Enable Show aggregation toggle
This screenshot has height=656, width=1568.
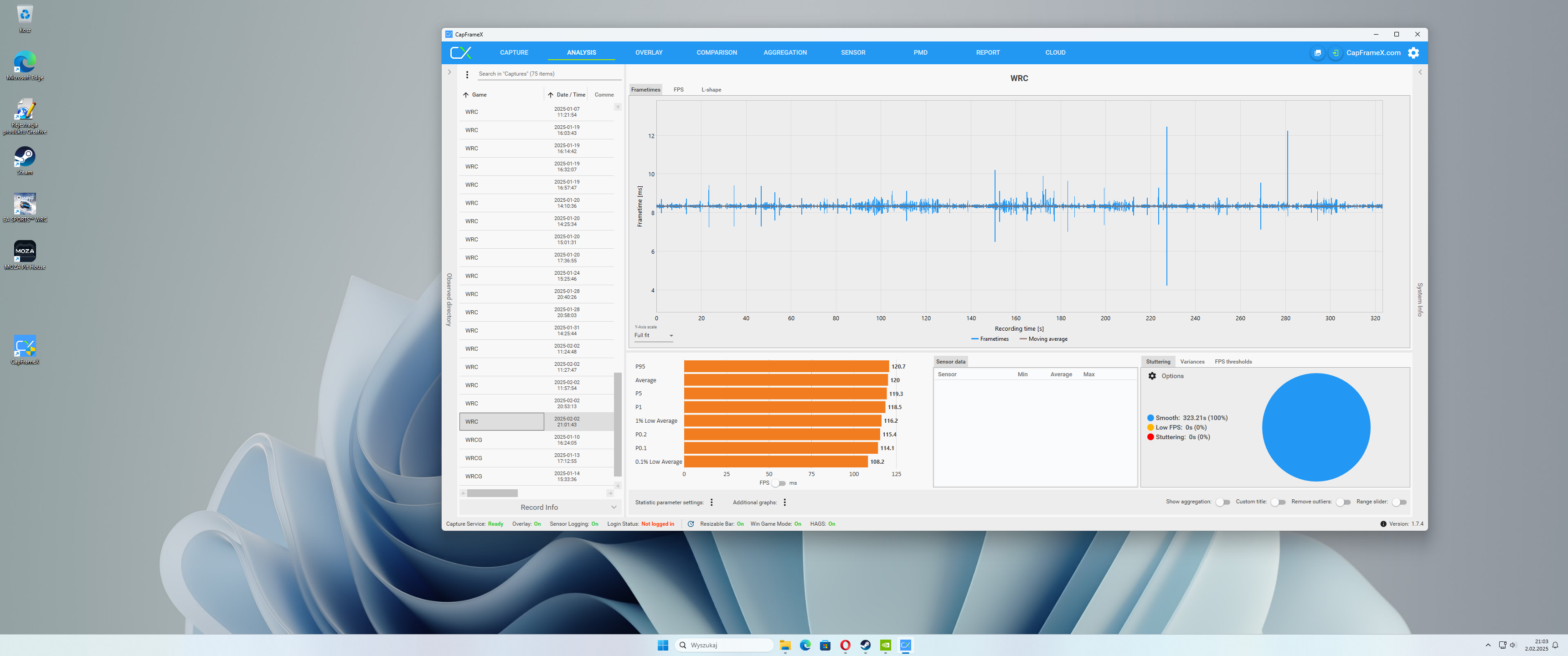pos(1223,502)
